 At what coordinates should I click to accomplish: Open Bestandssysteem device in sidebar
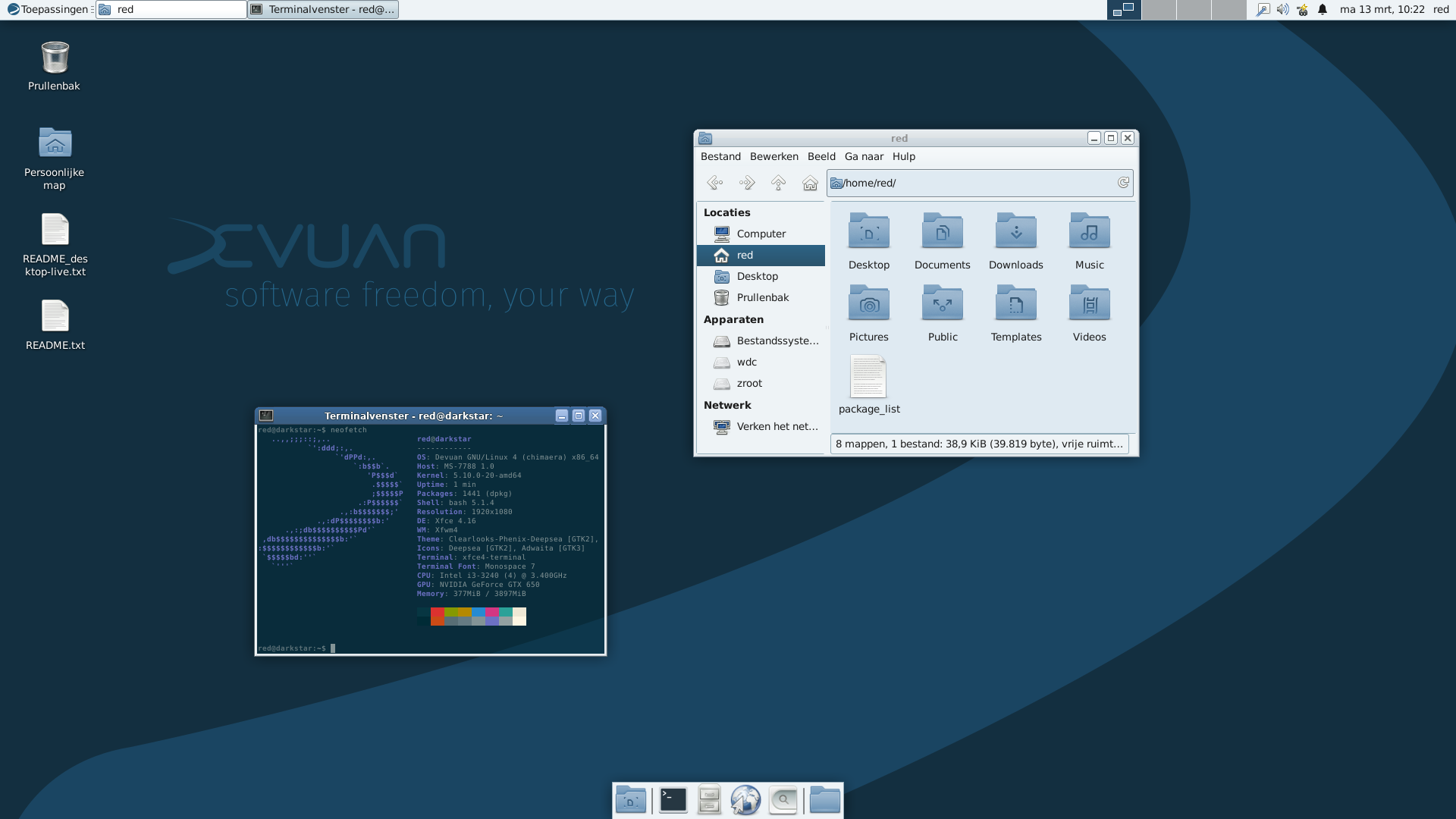click(761, 340)
